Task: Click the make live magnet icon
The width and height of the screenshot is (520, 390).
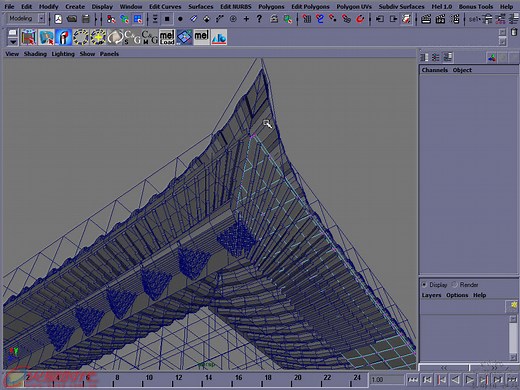Action: [360, 19]
